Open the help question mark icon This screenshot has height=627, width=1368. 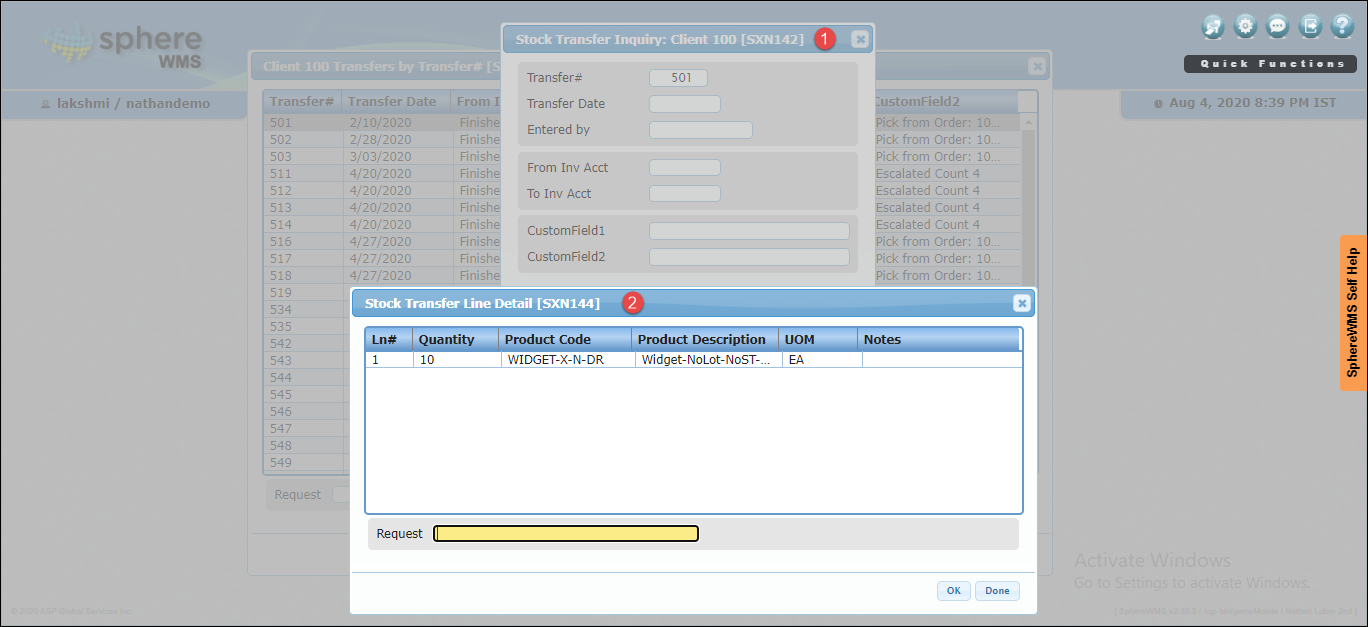pos(1342,27)
